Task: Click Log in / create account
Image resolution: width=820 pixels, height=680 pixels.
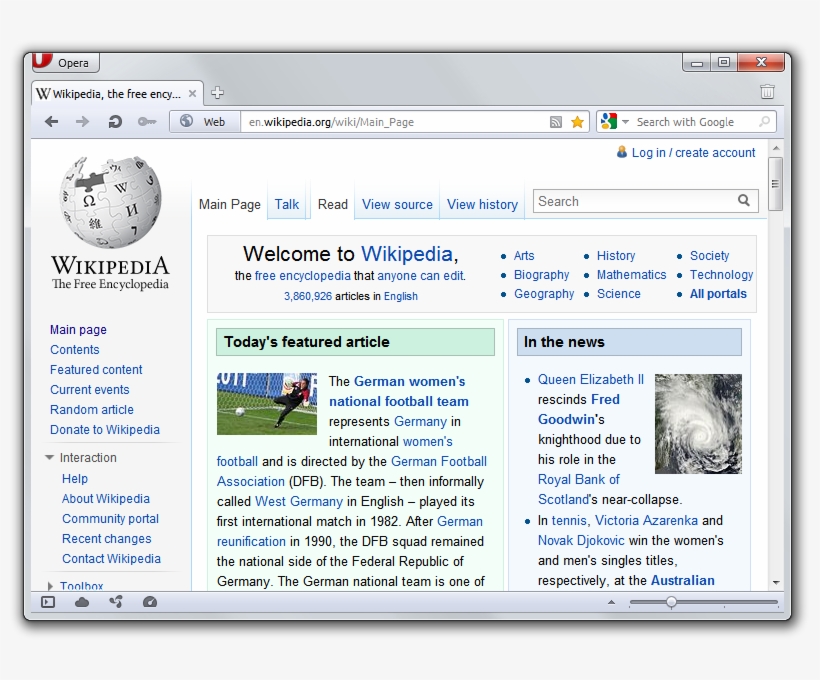Action: point(693,153)
